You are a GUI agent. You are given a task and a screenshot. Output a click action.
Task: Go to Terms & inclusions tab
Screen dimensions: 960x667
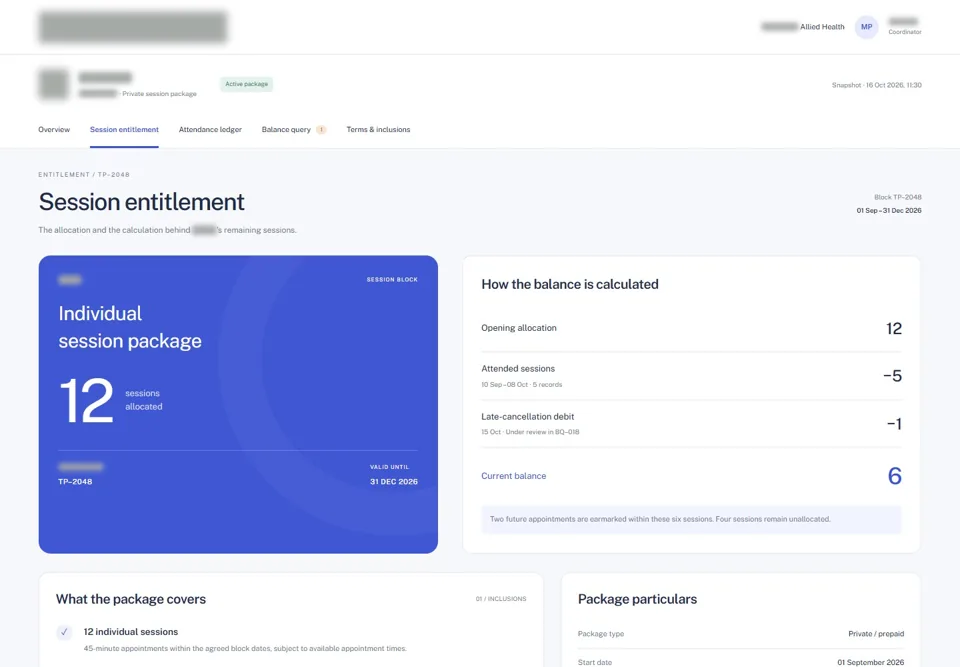378,130
